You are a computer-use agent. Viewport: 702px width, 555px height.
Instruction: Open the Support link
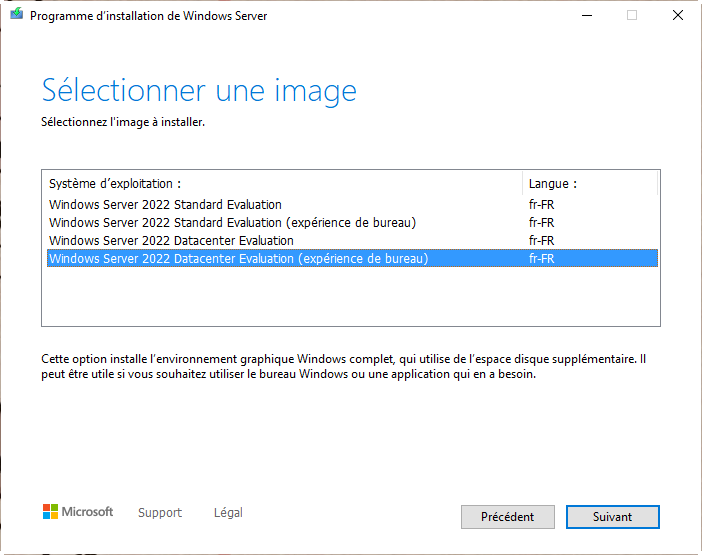[x=160, y=513]
